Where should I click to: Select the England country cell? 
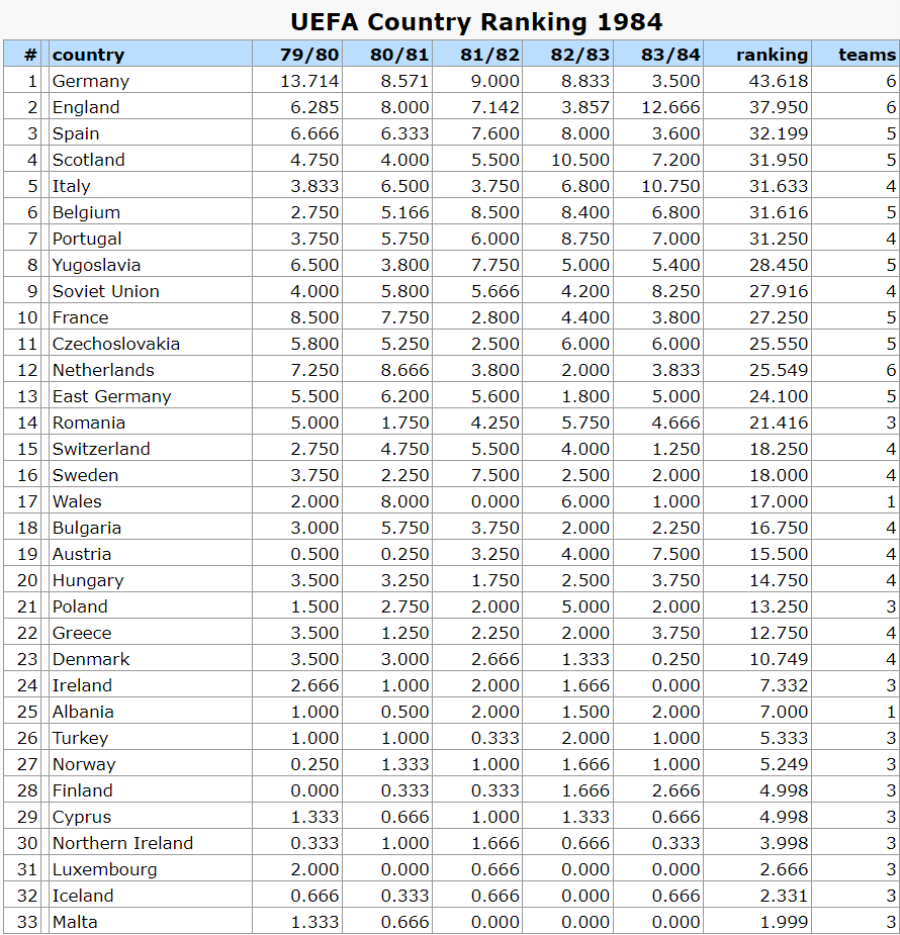(86, 107)
